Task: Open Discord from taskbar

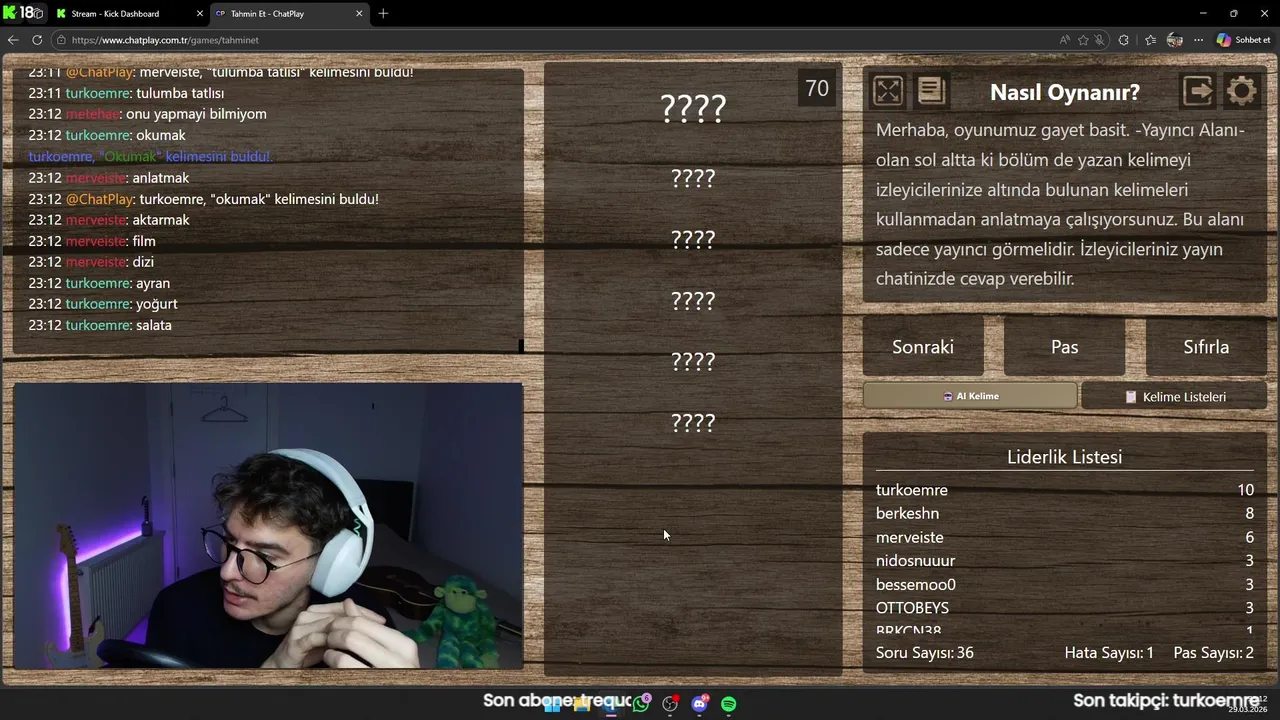Action: pos(699,704)
